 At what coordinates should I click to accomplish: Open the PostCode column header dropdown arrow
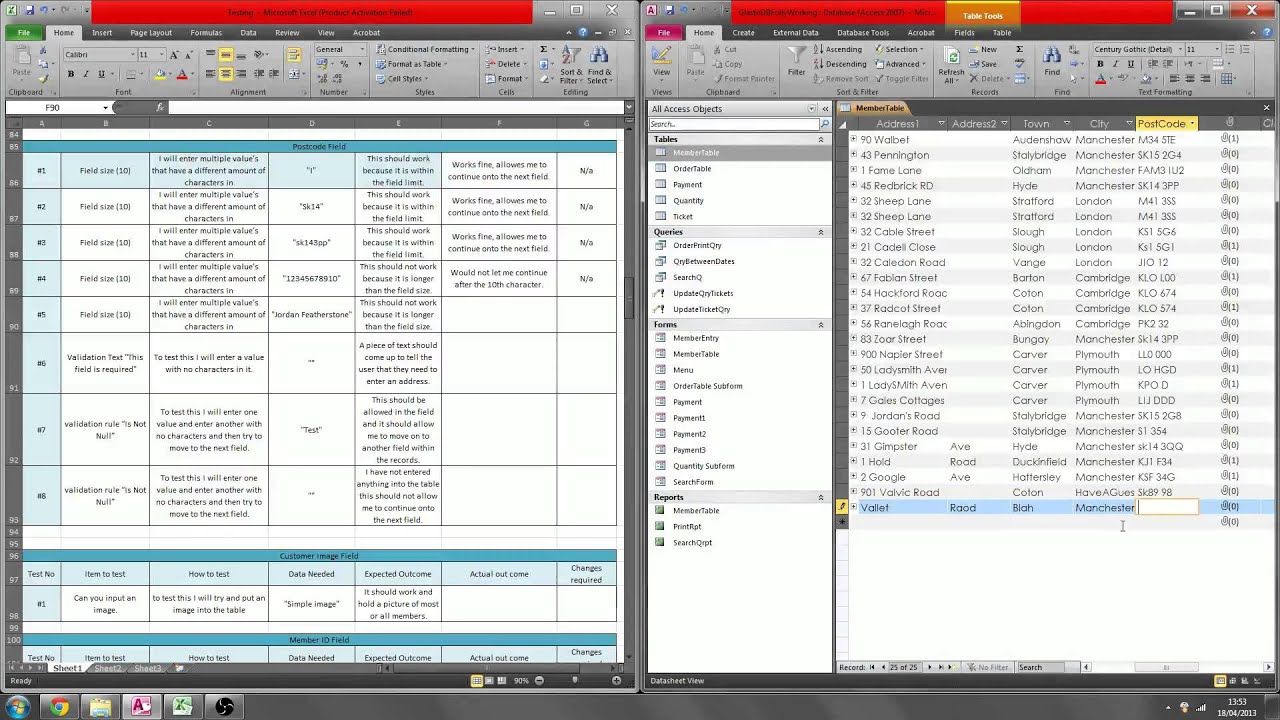(x=1192, y=124)
